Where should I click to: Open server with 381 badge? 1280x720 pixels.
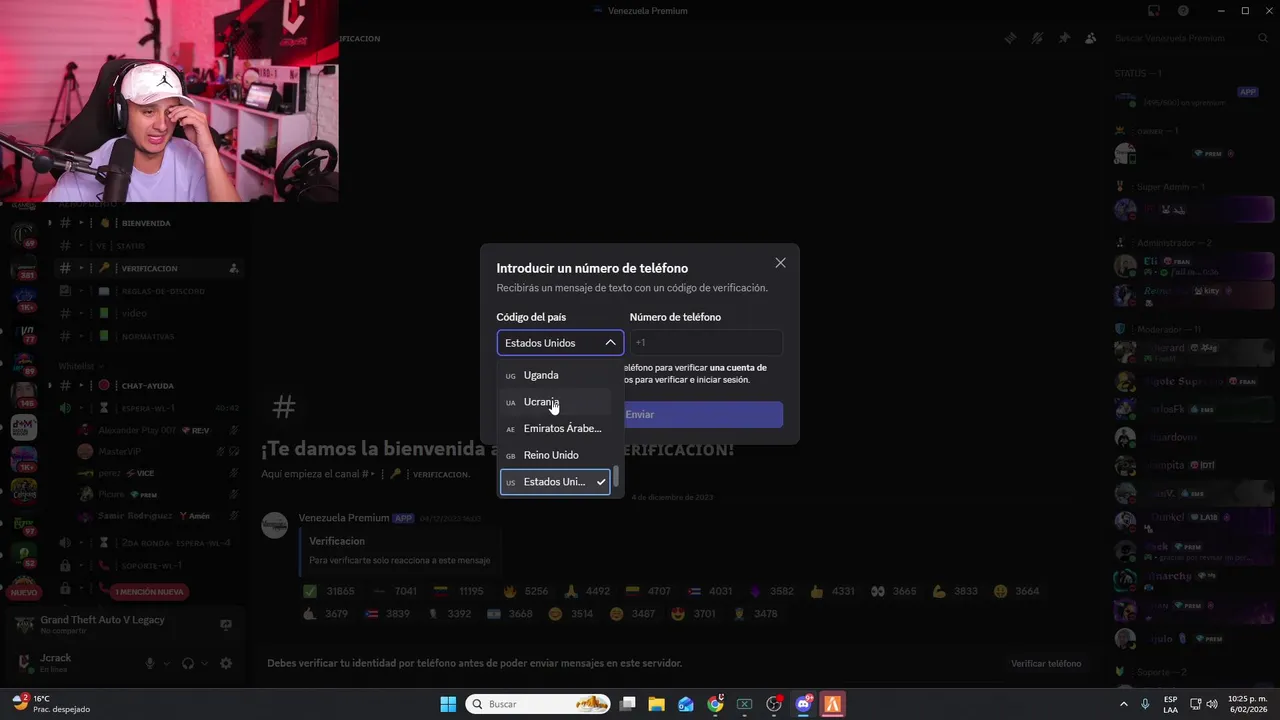pyautogui.click(x=23, y=270)
